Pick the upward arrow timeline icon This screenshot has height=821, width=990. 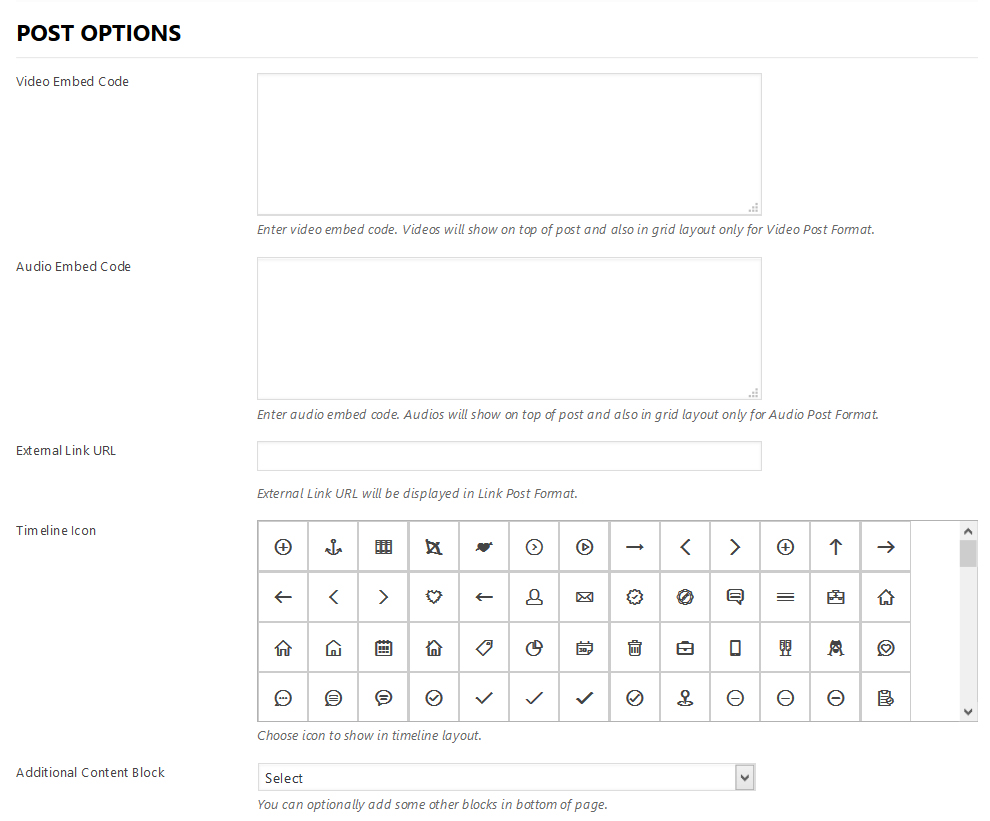(836, 547)
